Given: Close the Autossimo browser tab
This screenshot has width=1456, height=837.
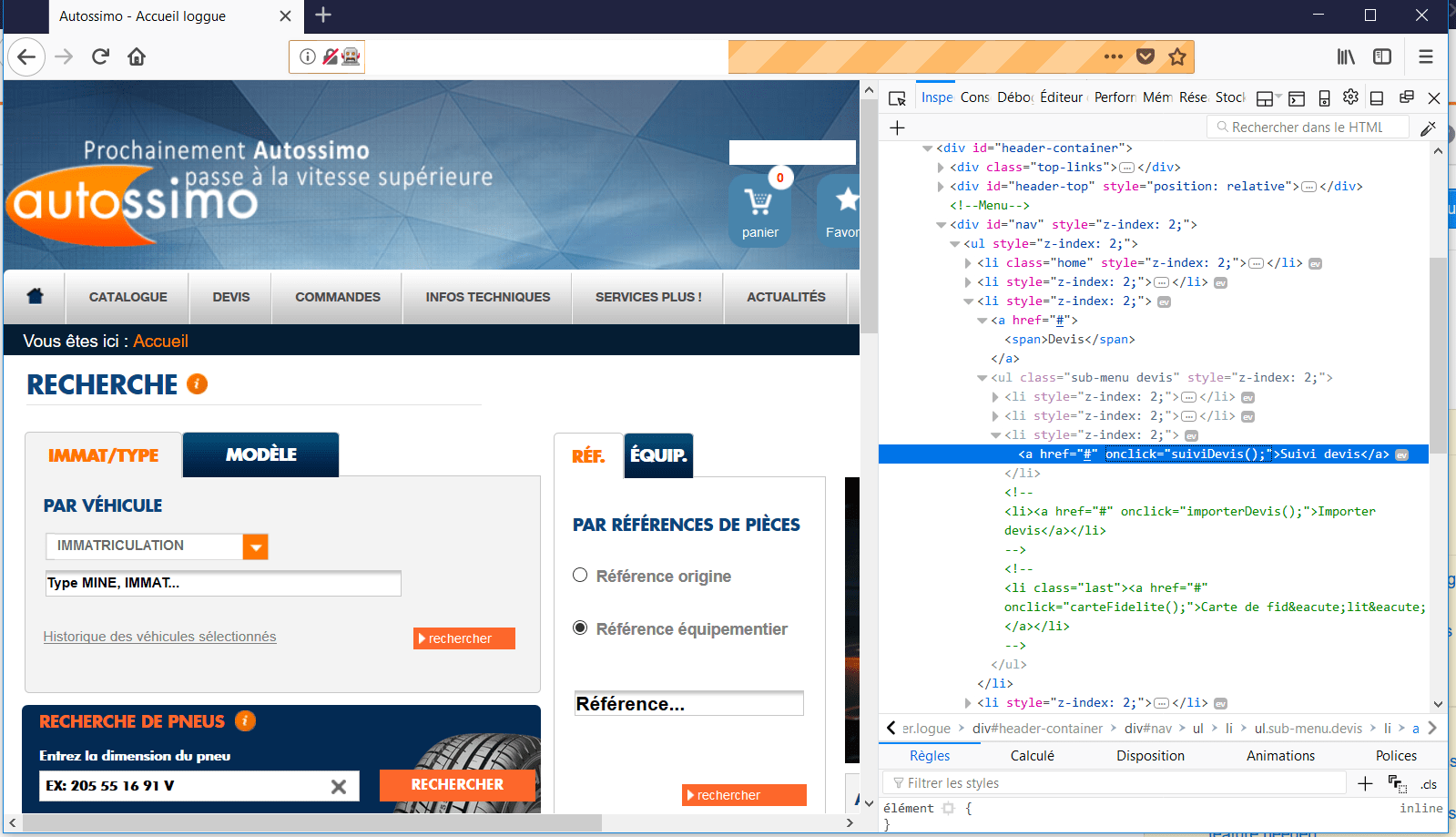Looking at the screenshot, I should (285, 15).
